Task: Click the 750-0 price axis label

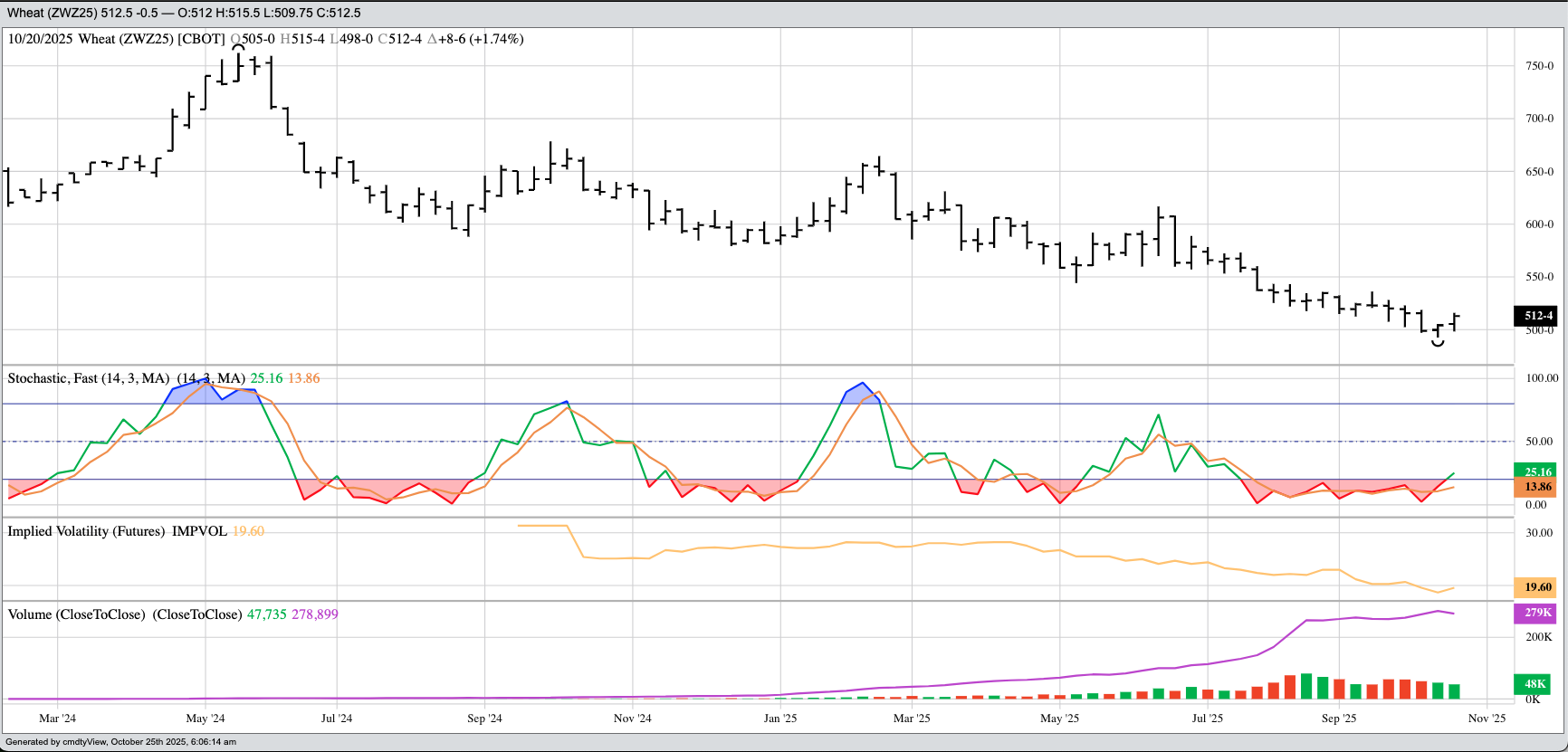Action: (x=1539, y=66)
